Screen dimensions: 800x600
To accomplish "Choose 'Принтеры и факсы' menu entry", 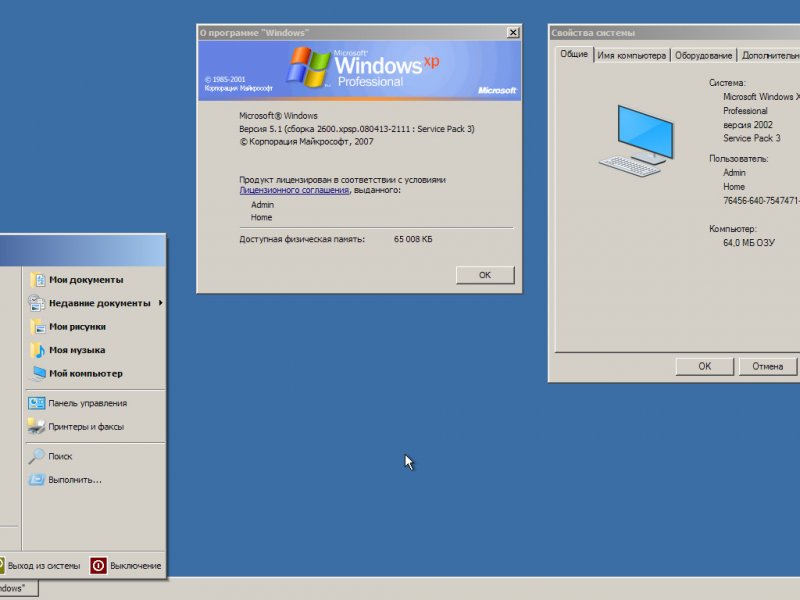I will (86, 427).
